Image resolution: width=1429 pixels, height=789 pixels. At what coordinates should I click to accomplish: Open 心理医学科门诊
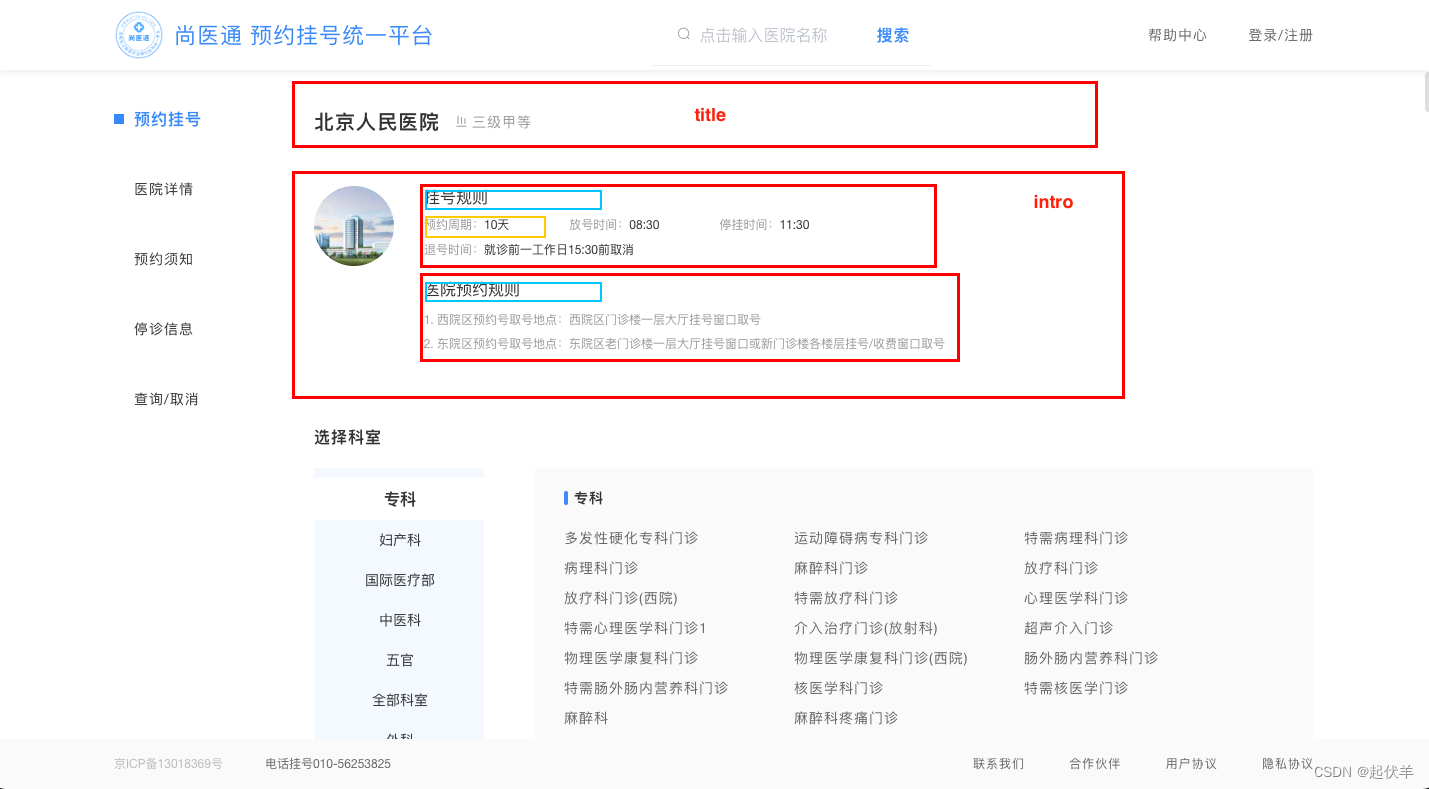pos(1076,598)
